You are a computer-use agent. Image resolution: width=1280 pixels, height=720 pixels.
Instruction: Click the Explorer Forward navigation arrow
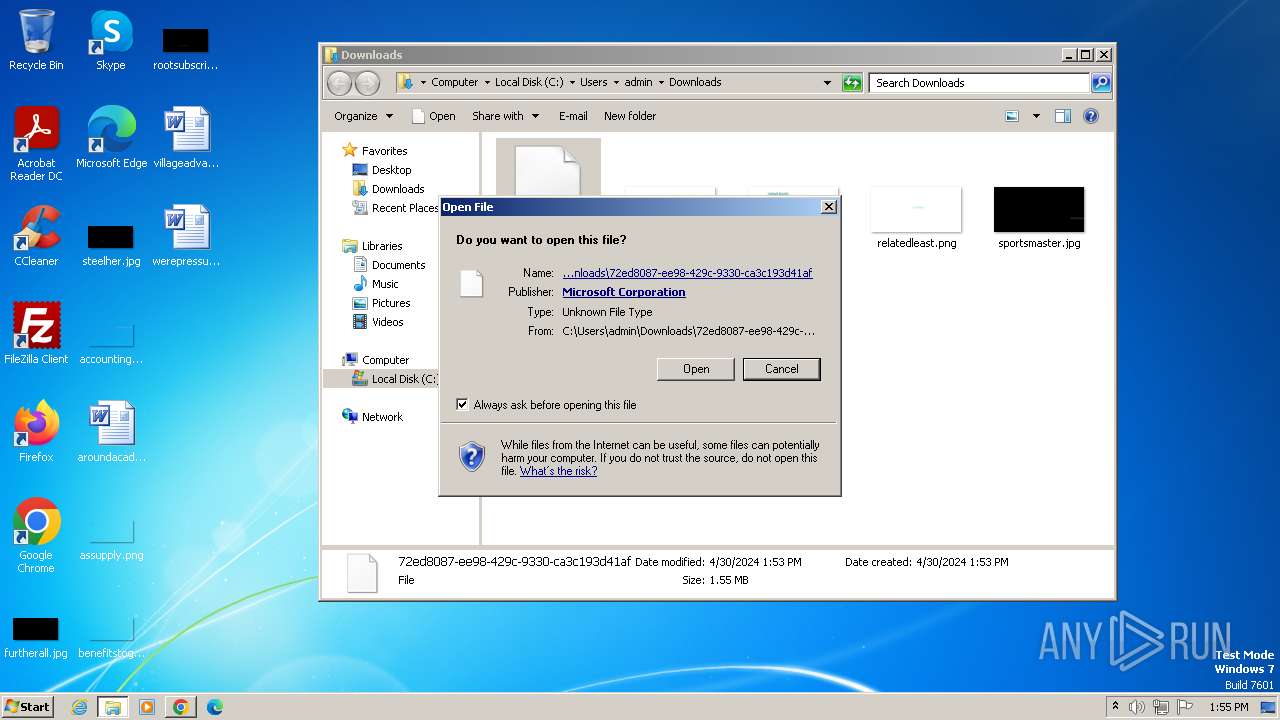coord(367,83)
